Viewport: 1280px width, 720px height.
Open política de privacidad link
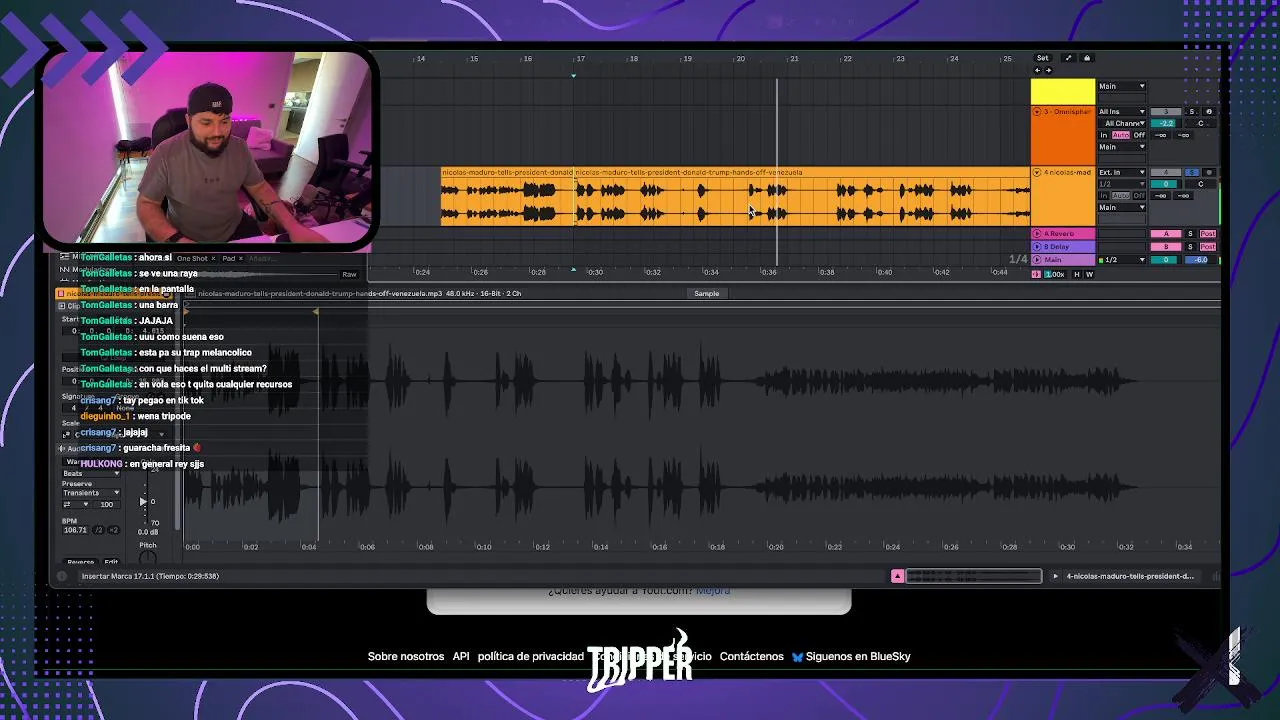tap(530, 656)
